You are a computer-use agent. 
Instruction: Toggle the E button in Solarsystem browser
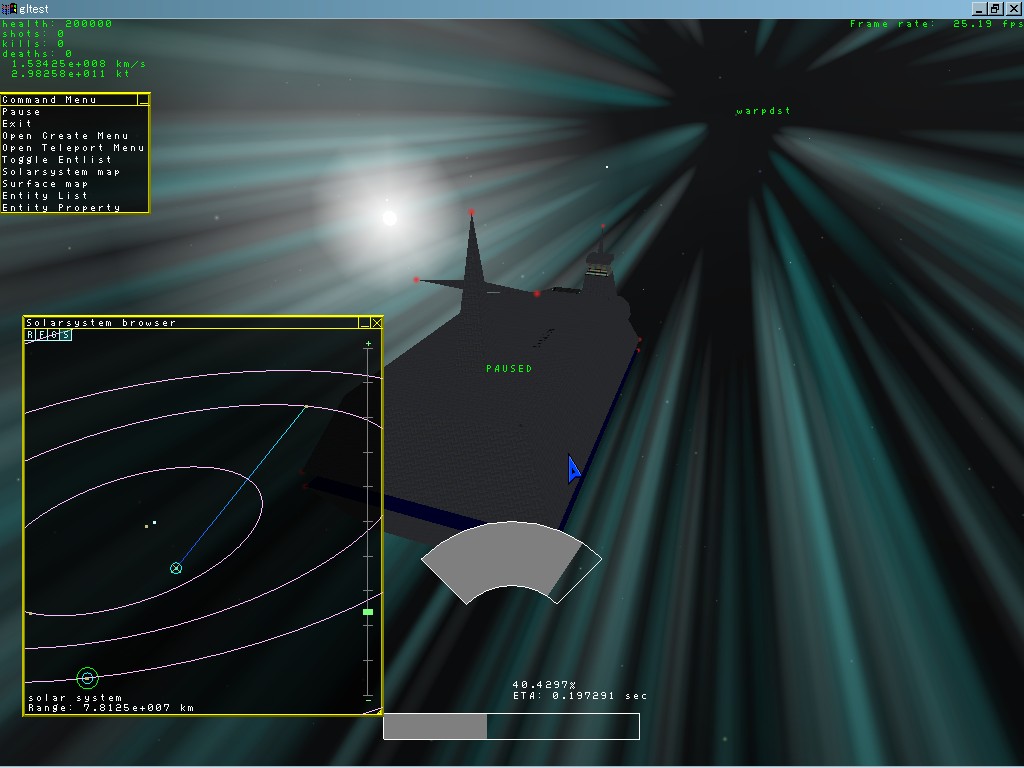click(42, 335)
